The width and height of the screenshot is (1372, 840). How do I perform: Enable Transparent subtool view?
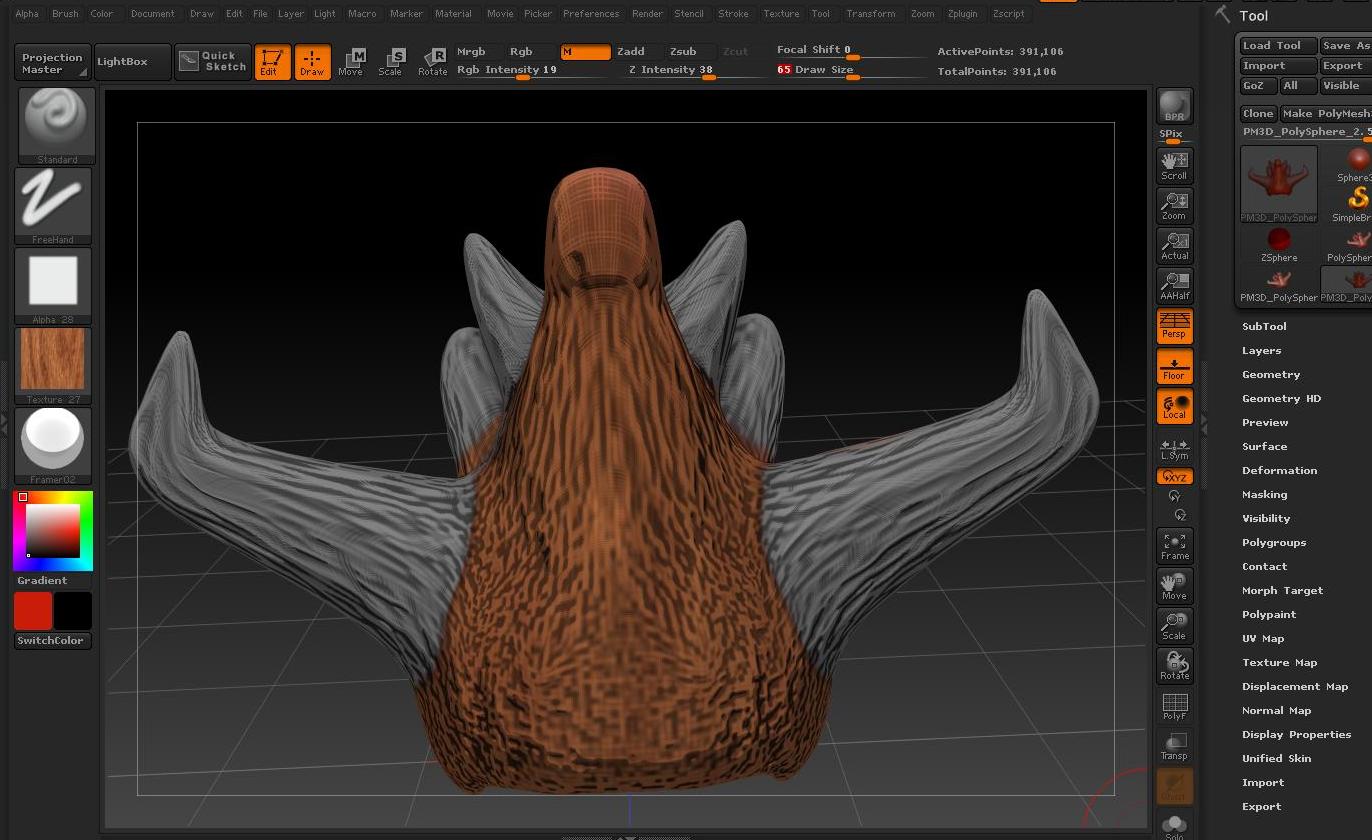click(x=1173, y=745)
